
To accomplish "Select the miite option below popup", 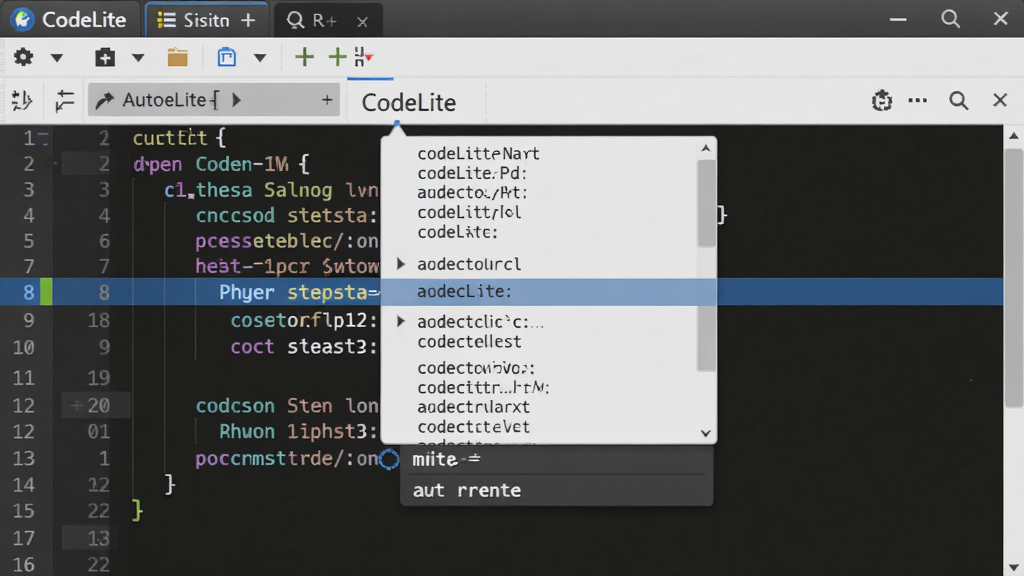I will pyautogui.click(x=556, y=459).
